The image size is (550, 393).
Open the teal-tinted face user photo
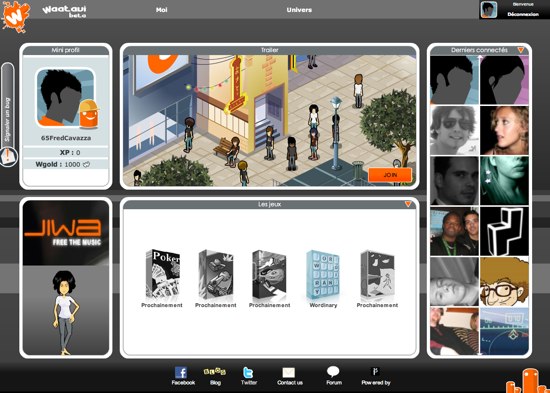coord(504,180)
